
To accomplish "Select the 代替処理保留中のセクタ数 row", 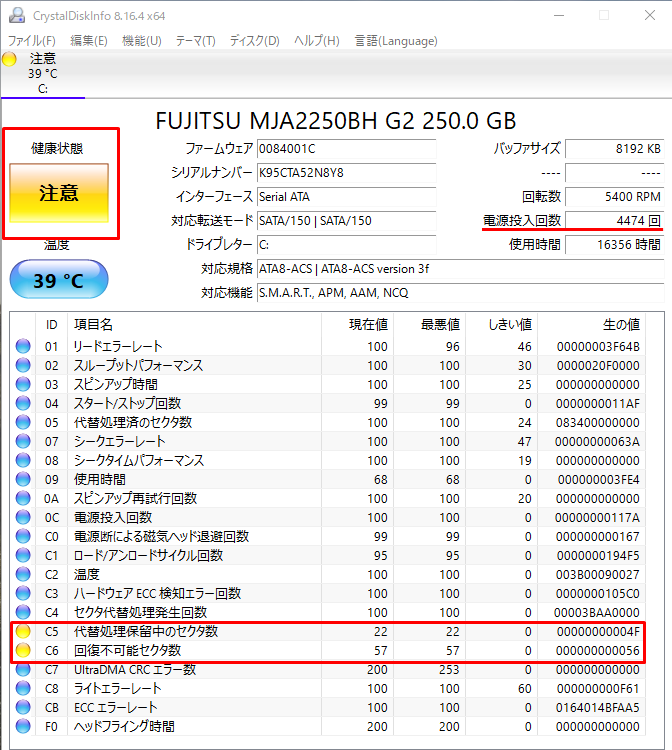I will click(x=328, y=631).
